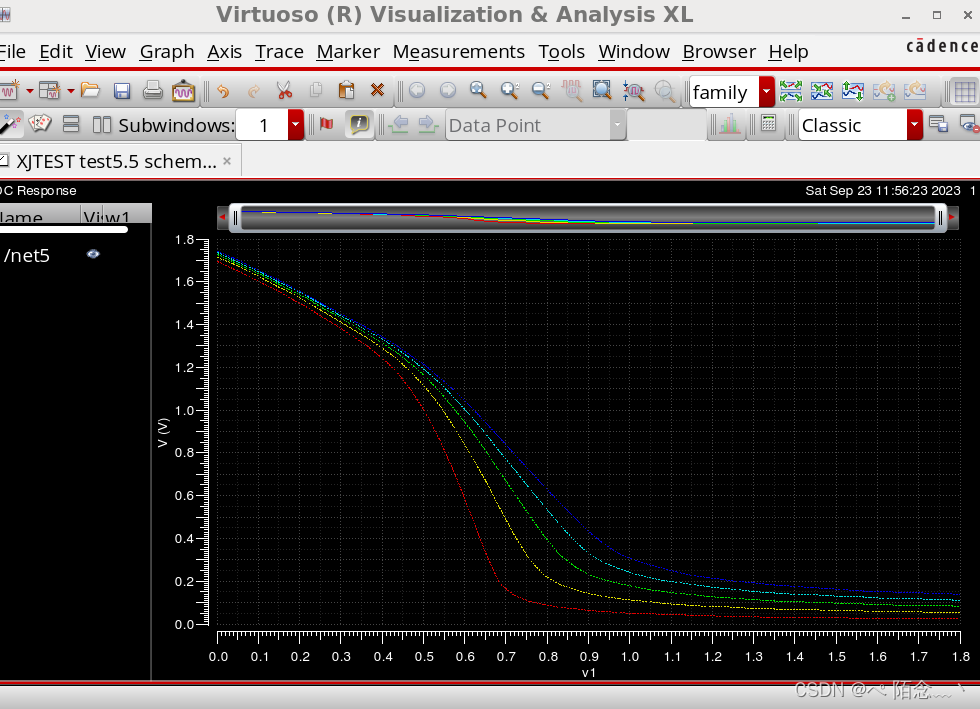Click the left red arrow of zoom scrollbar
The height and width of the screenshot is (709, 980).
[222, 217]
